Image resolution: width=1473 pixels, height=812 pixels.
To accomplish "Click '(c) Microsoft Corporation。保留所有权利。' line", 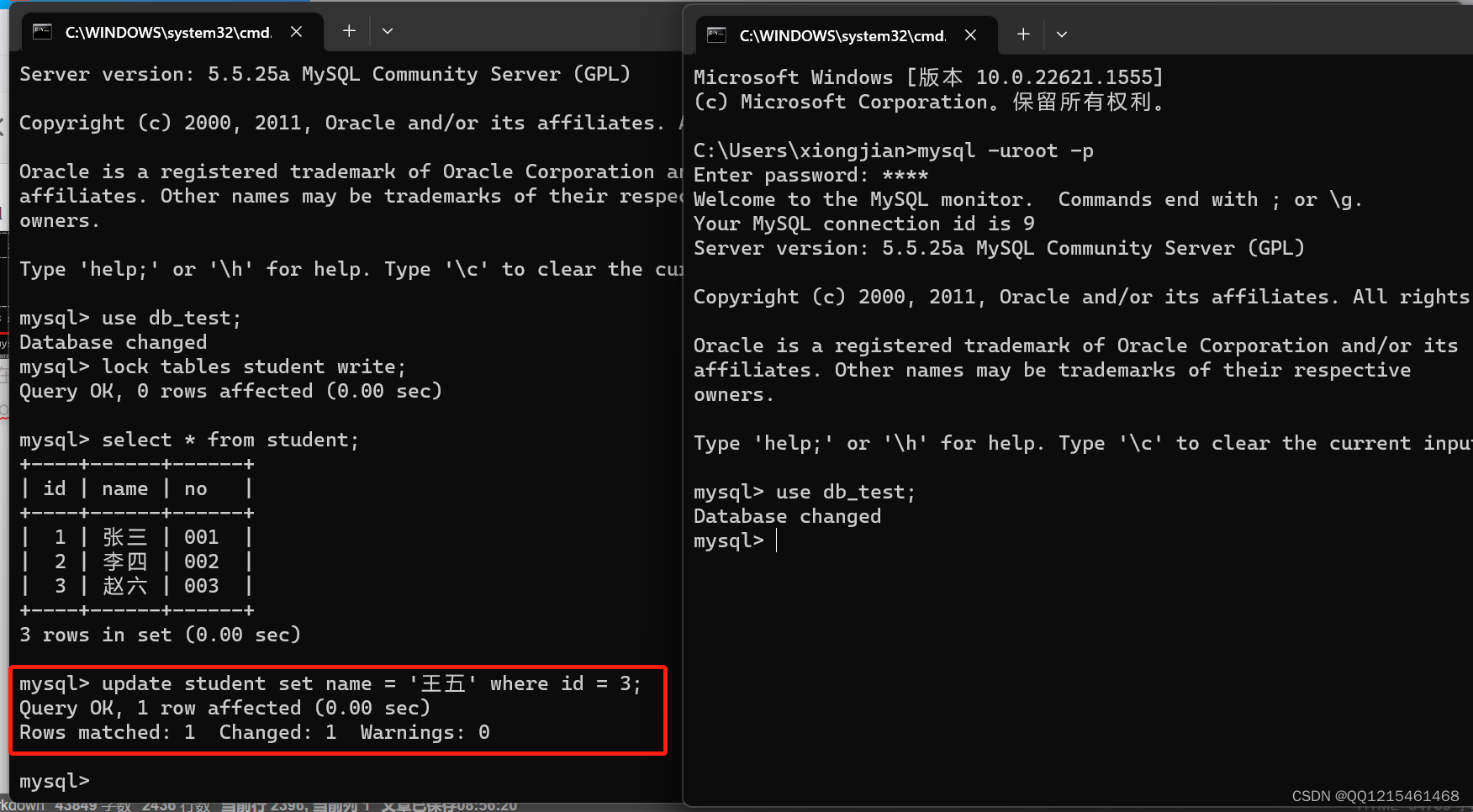I will (x=930, y=103).
